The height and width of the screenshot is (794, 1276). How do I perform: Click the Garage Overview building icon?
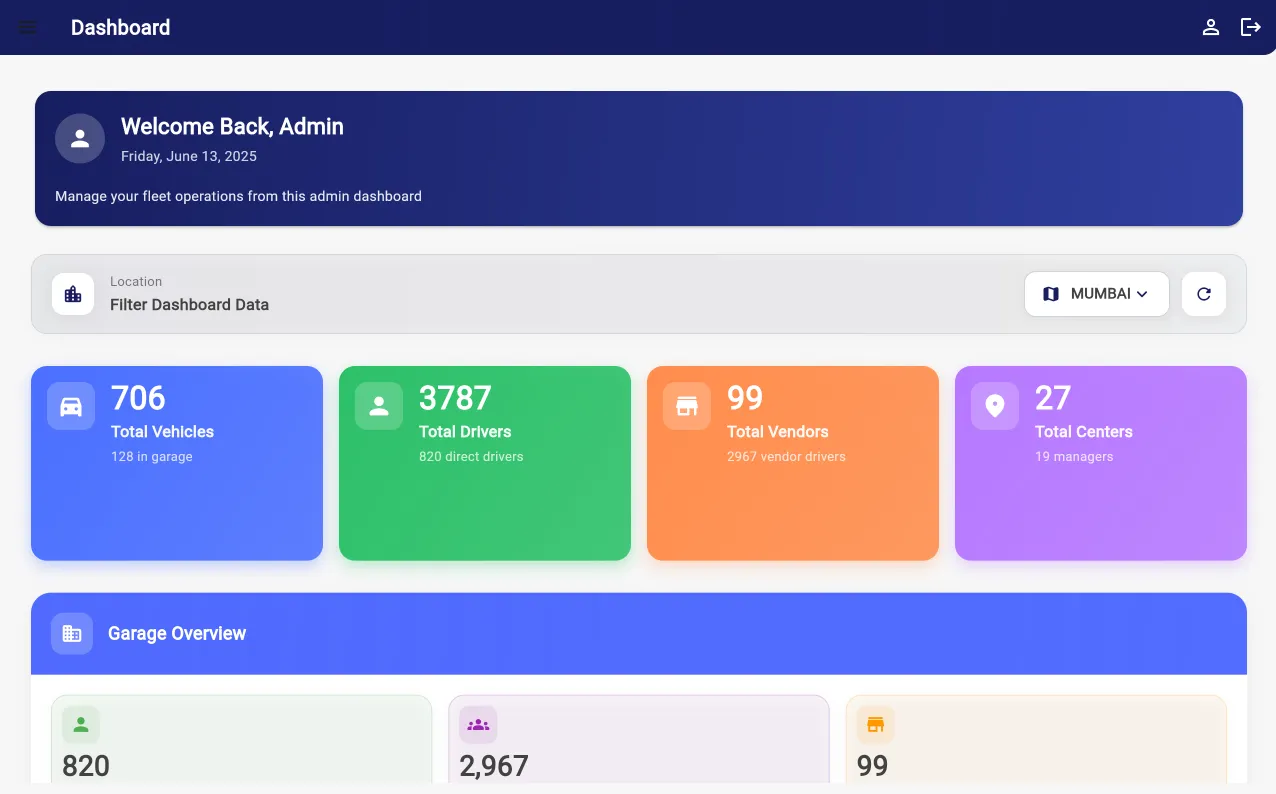72,633
